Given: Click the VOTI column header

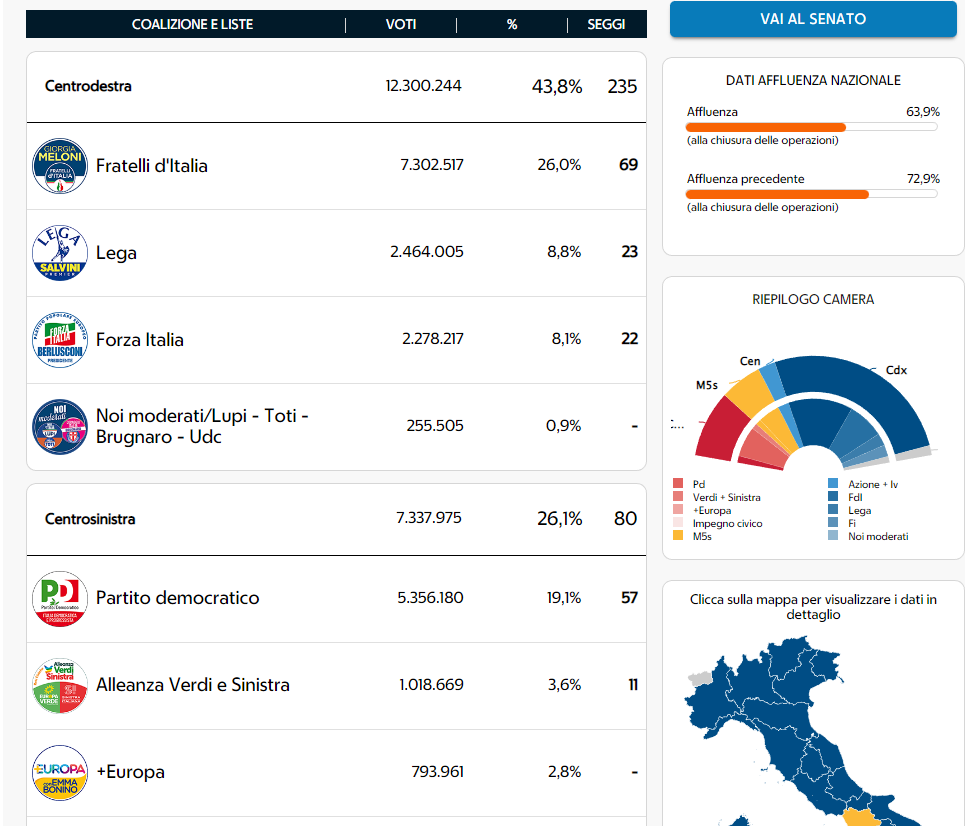Looking at the screenshot, I should (401, 25).
